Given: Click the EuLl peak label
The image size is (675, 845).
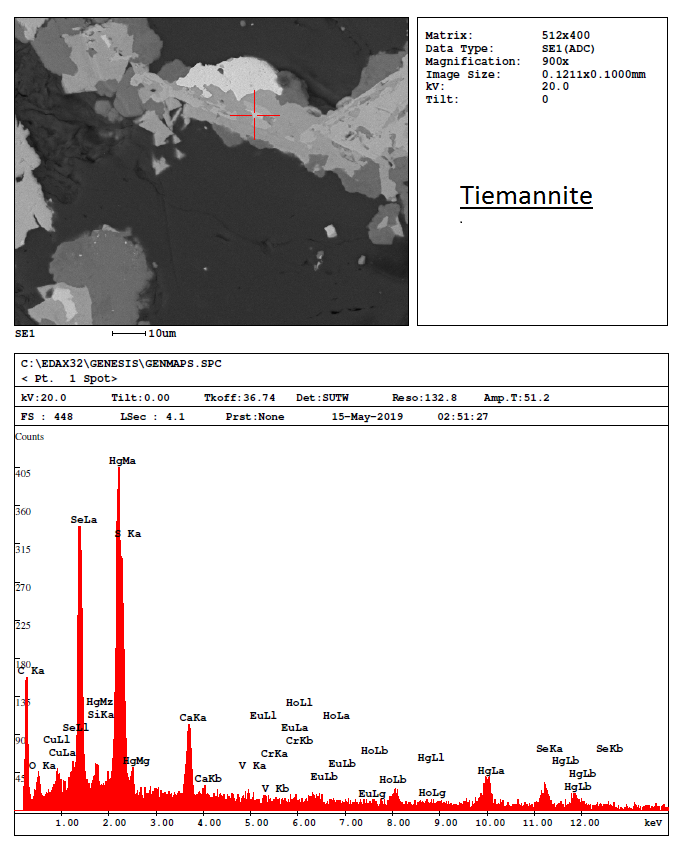Looking at the screenshot, I should 263,716.
